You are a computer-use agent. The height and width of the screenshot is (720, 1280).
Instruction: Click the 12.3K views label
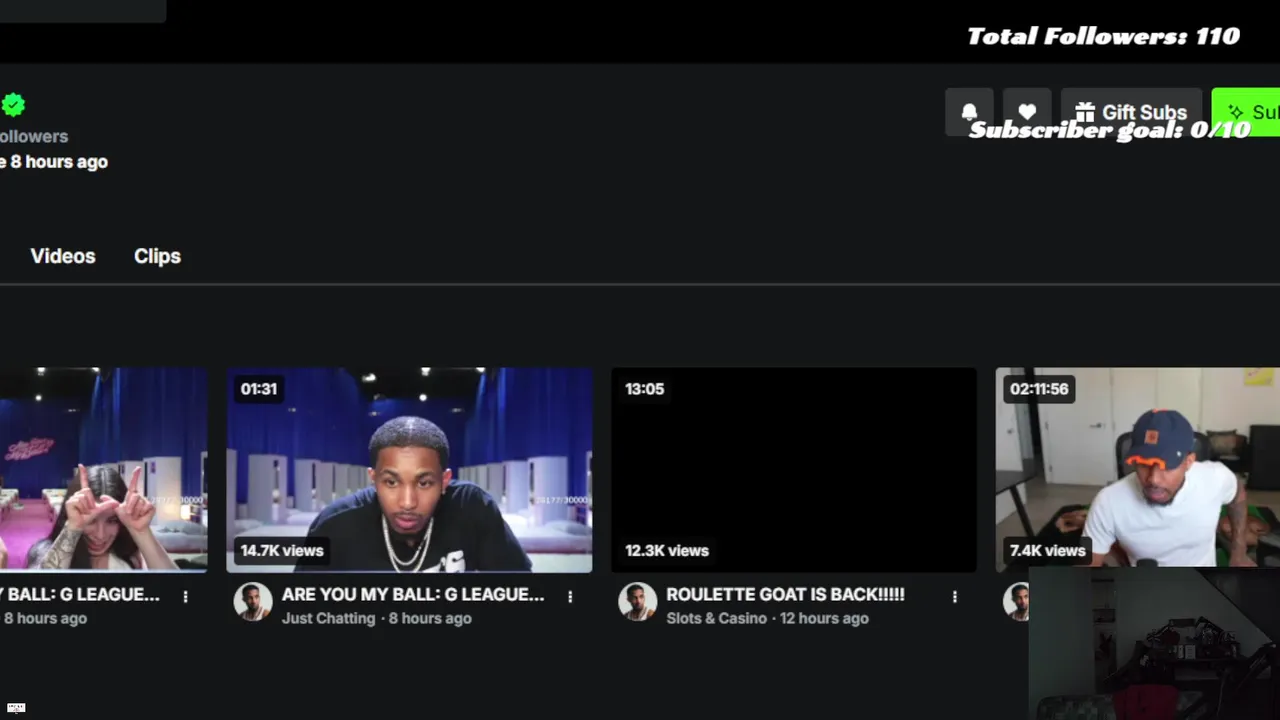point(667,550)
